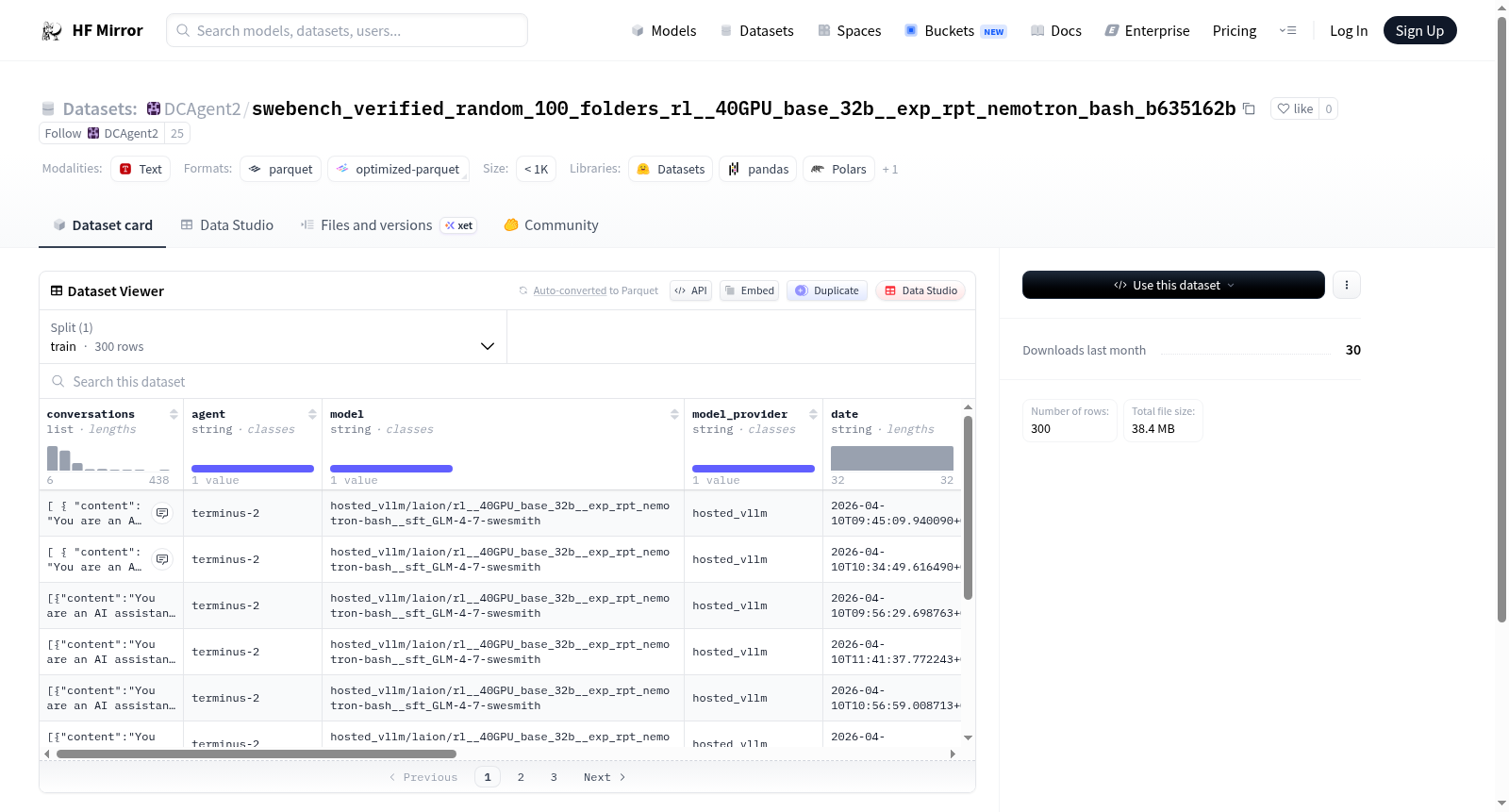Click the page vertical scrollbar
Image resolution: width=1509 pixels, height=812 pixels.
click(x=1501, y=321)
